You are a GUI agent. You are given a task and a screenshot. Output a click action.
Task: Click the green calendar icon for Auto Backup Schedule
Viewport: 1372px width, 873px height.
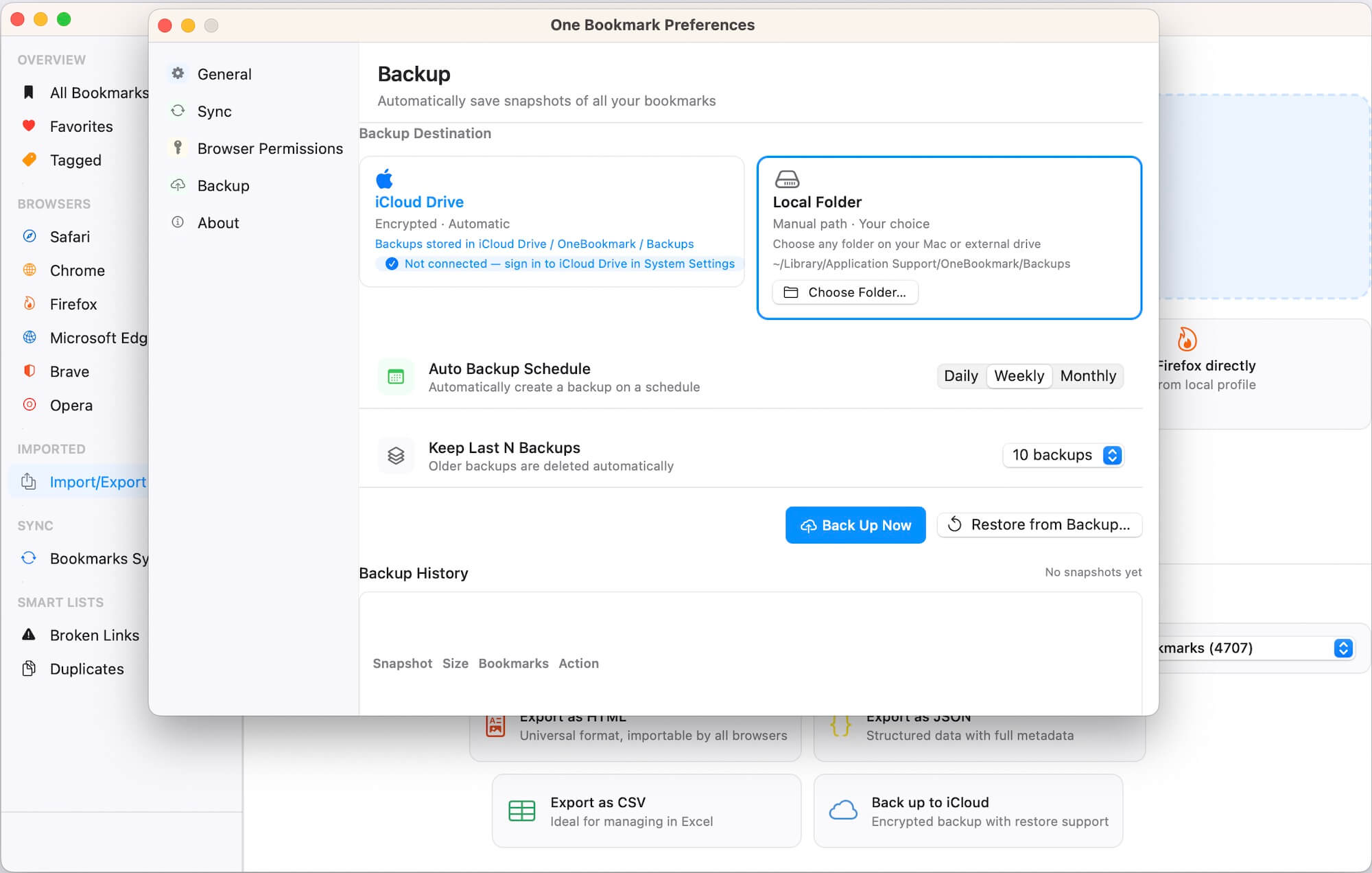[396, 376]
